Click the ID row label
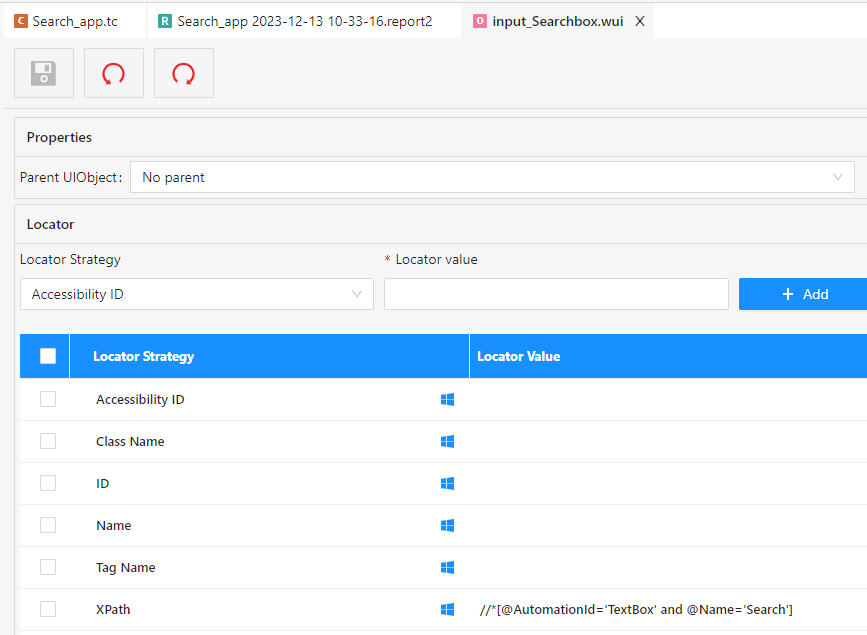Screen dimensions: 867x635 (x=102, y=483)
